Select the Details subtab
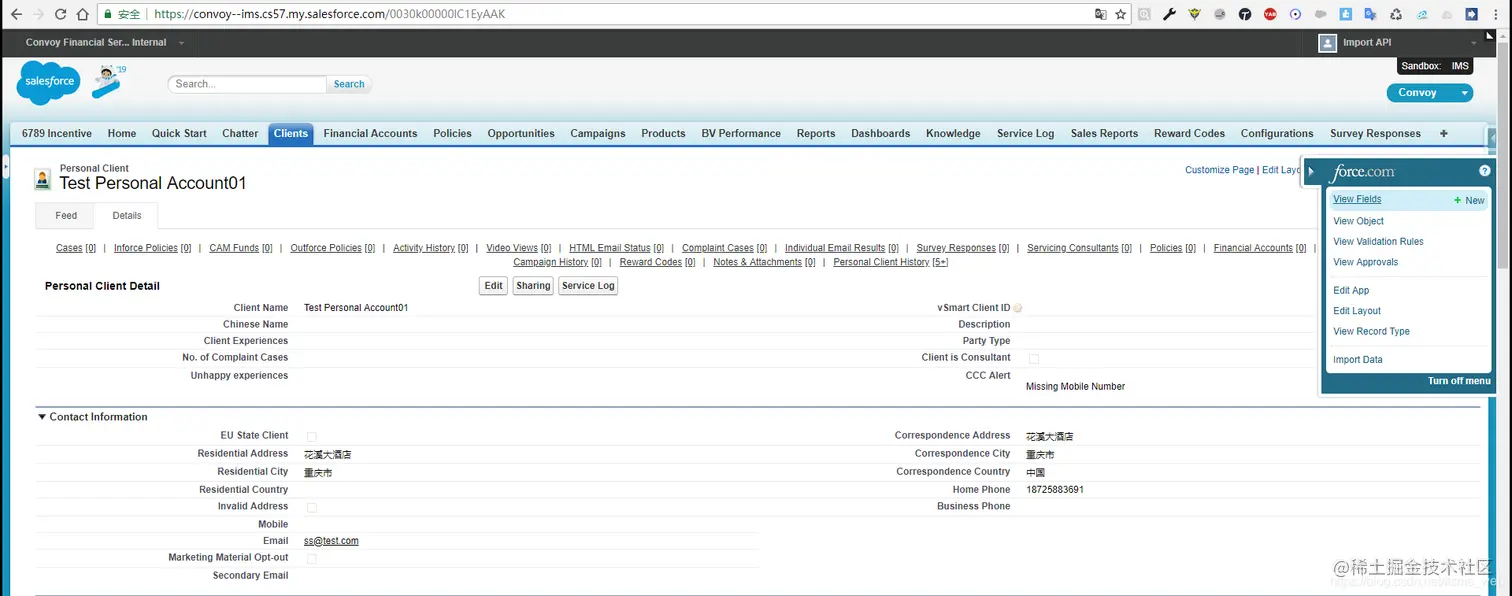This screenshot has height=596, width=1512. coord(127,215)
